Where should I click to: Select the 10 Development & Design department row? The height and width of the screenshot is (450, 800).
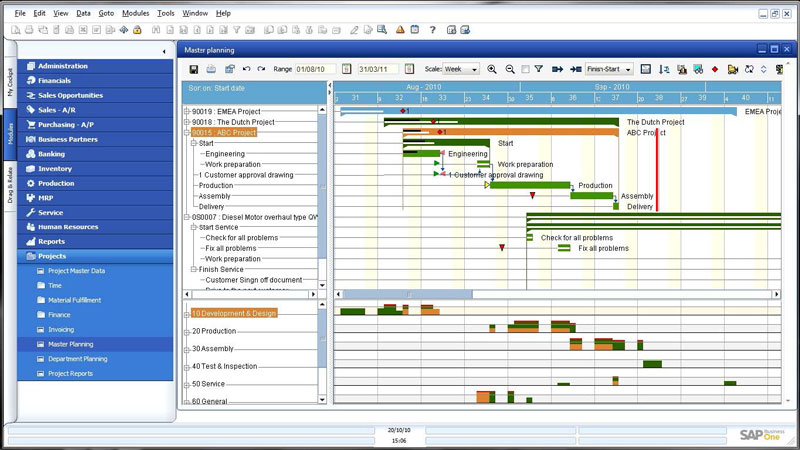(x=234, y=313)
